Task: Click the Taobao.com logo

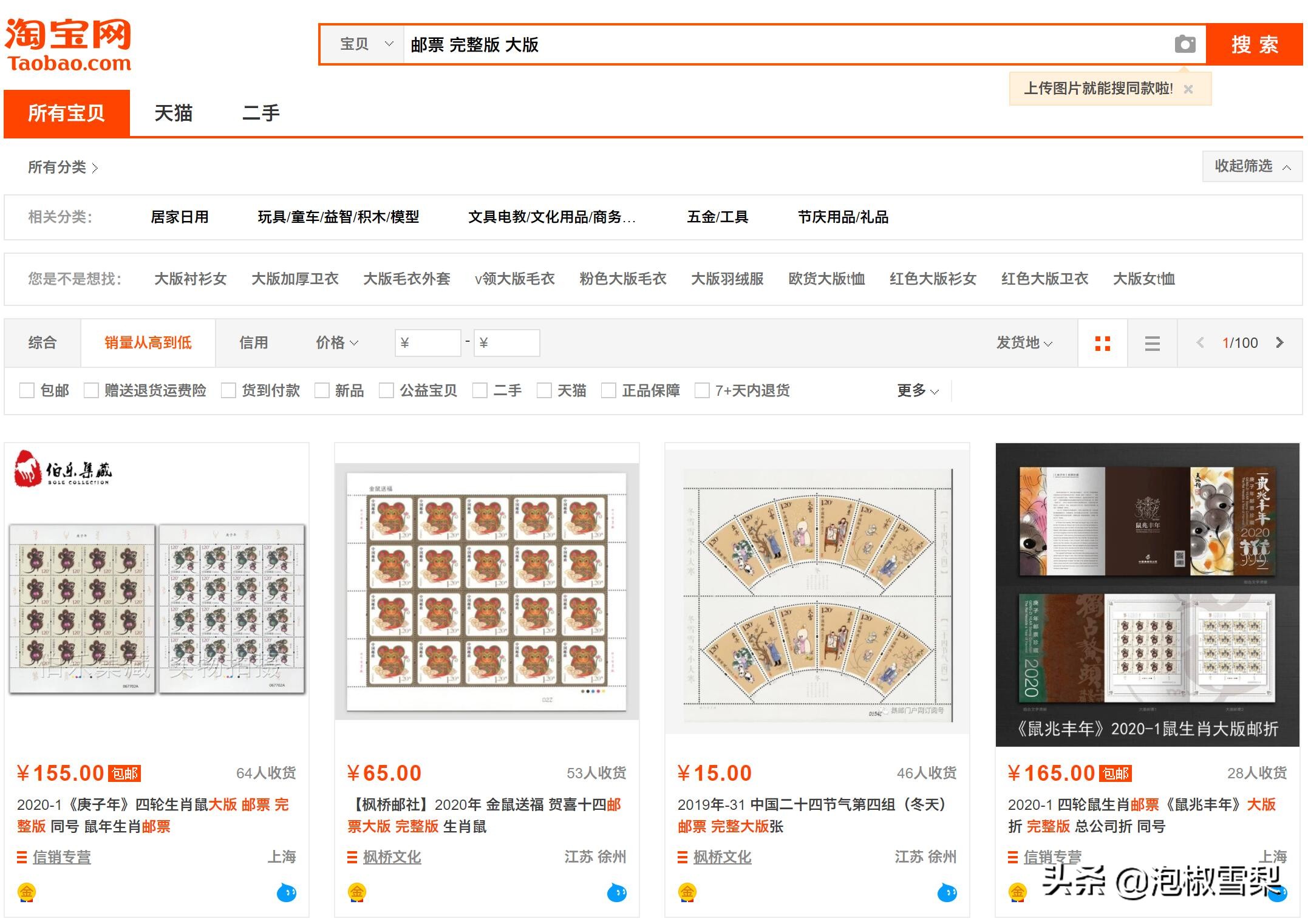Action: coord(69,44)
